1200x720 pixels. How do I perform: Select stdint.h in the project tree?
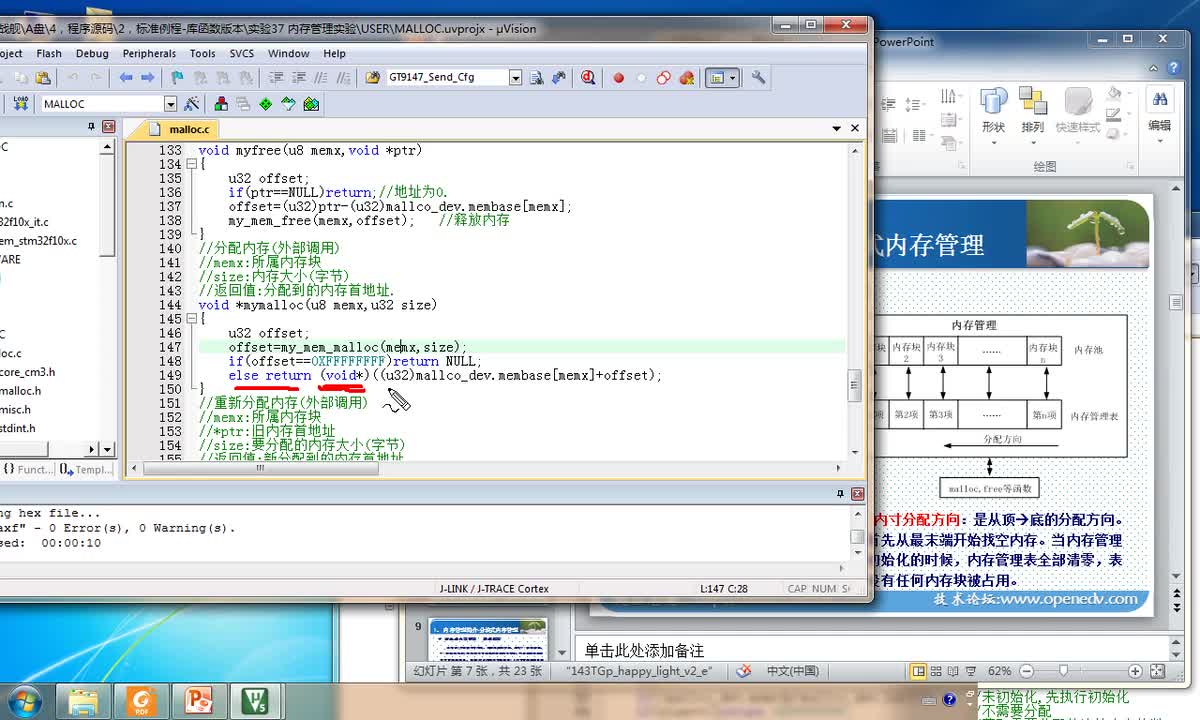tap(18, 428)
